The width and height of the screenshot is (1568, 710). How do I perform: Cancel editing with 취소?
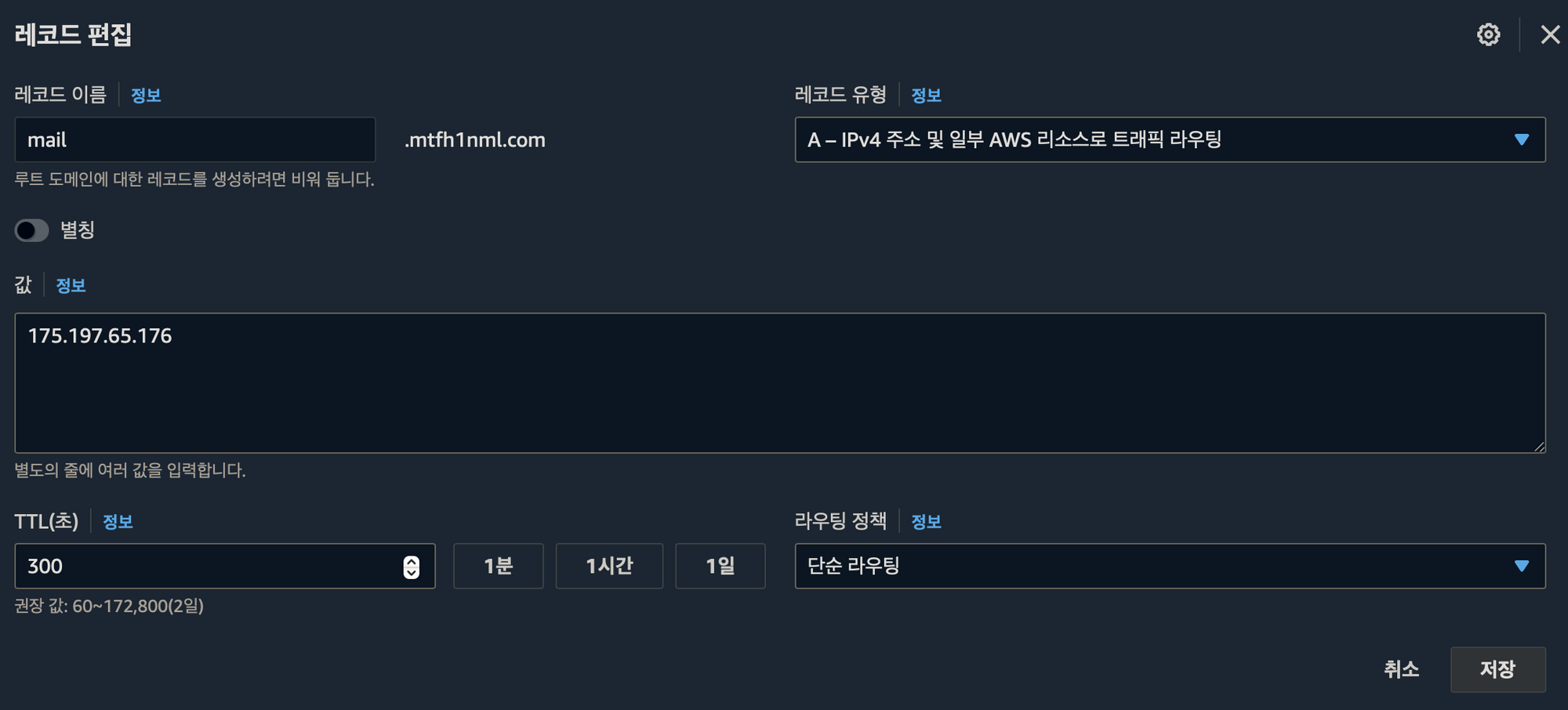tap(1401, 669)
